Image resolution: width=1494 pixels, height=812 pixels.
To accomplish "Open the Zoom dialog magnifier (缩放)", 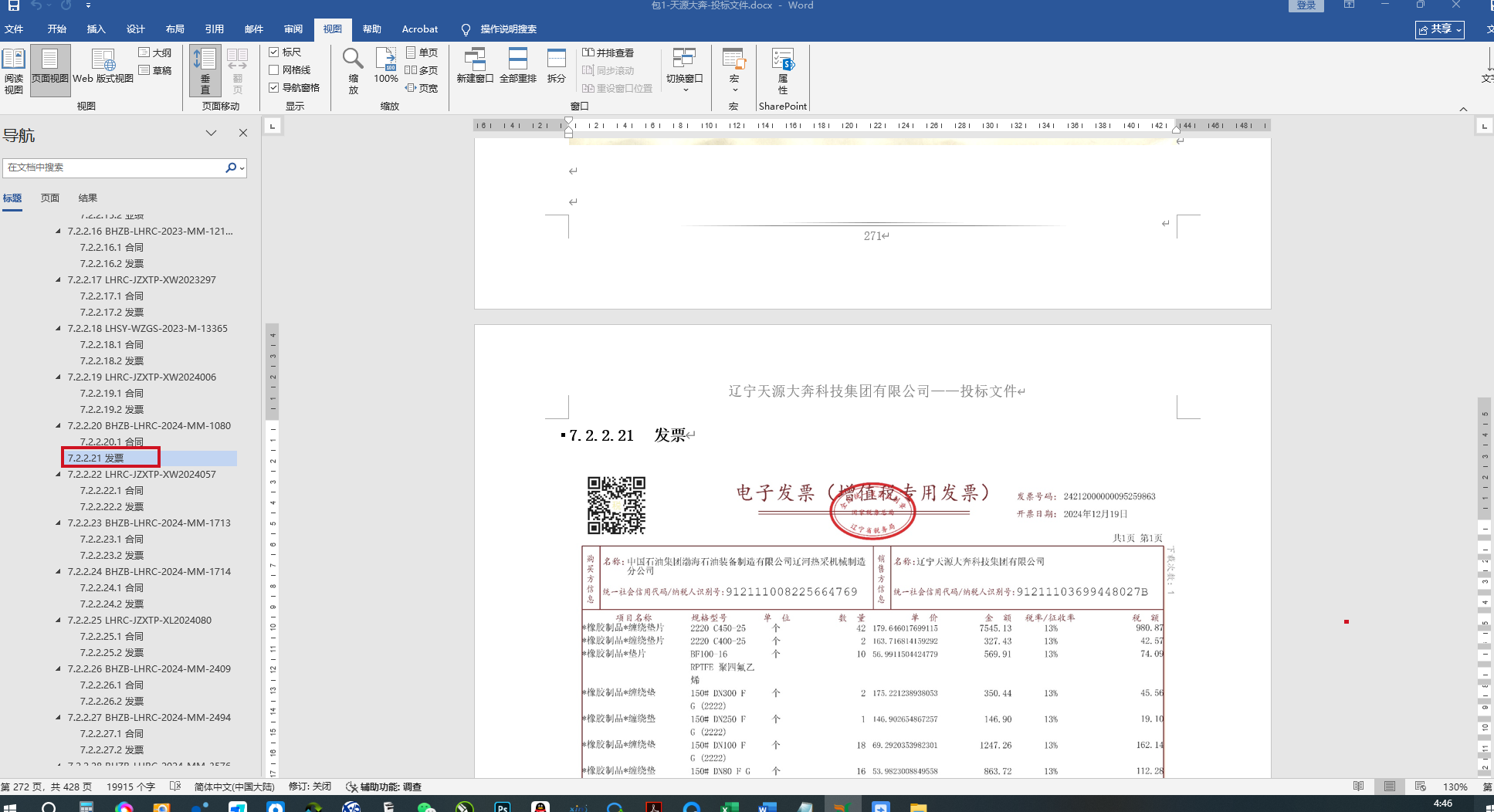I will pyautogui.click(x=353, y=71).
